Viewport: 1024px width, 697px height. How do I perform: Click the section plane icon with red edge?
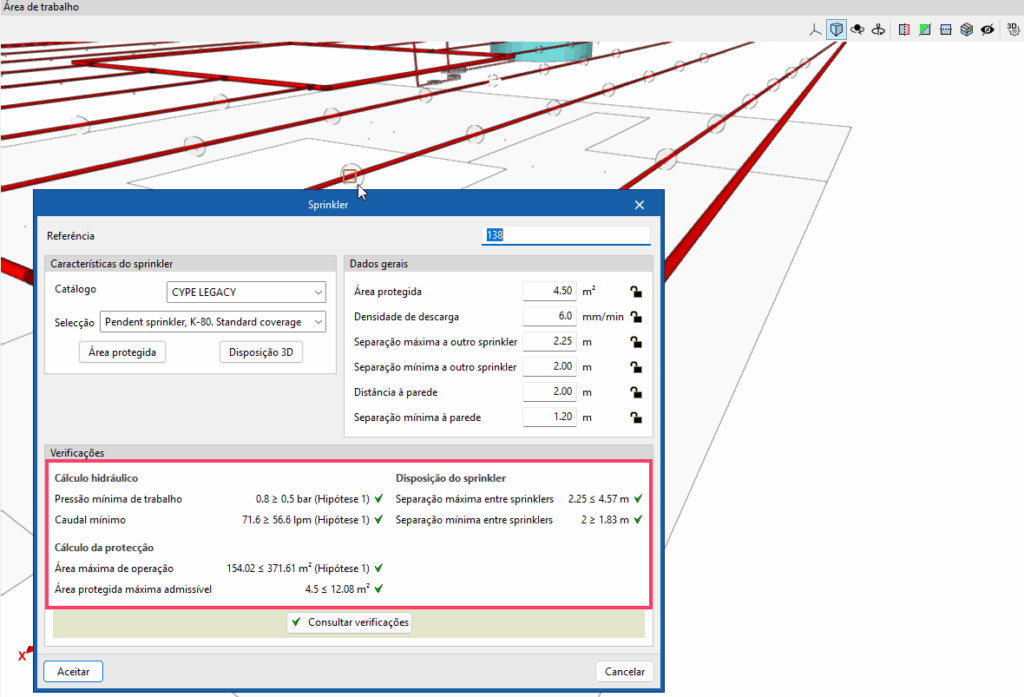click(x=904, y=29)
